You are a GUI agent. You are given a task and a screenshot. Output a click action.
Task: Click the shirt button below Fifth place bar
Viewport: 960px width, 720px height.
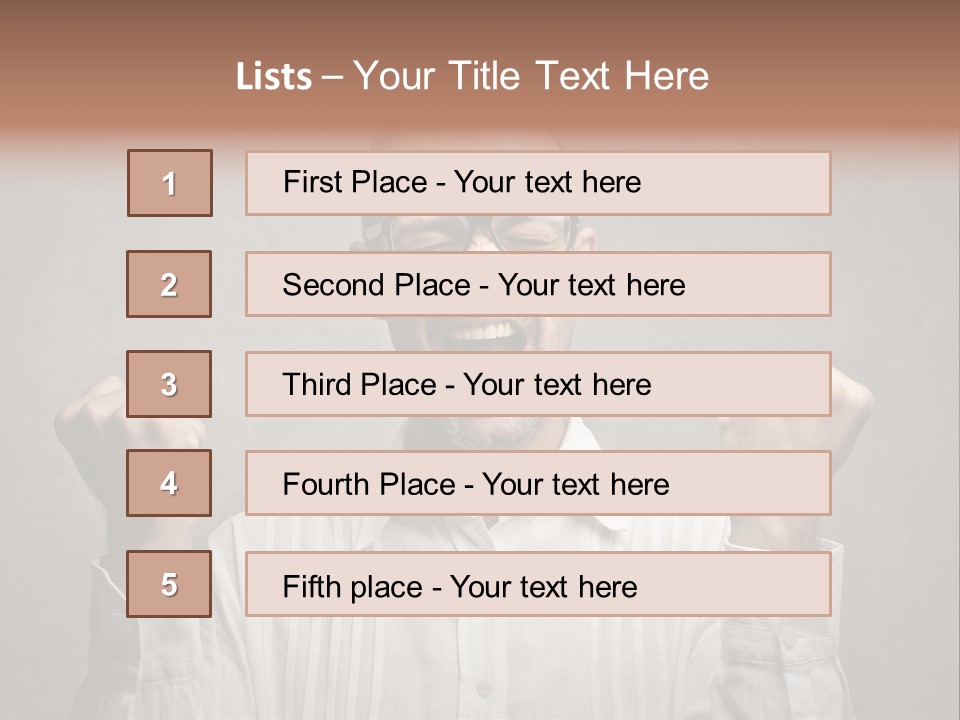[484, 688]
